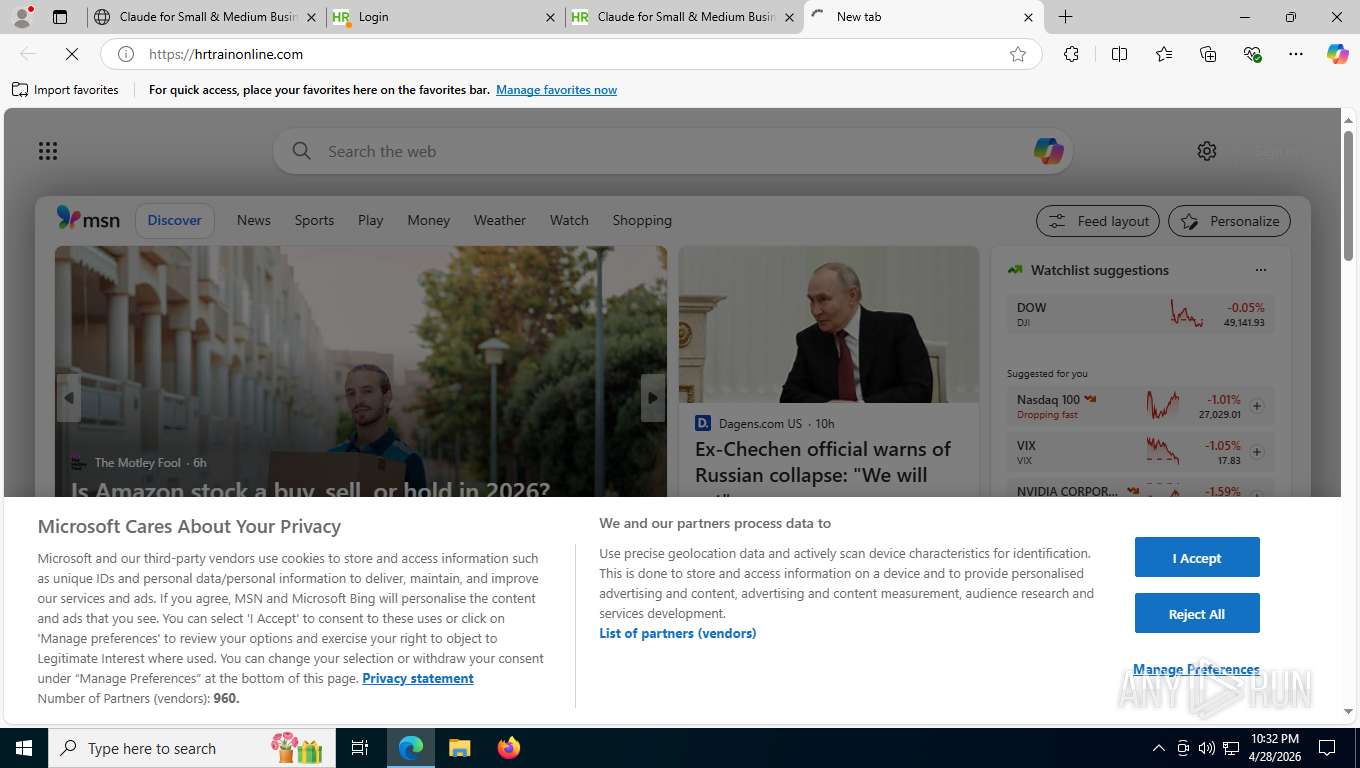Click the Feed layout button
This screenshot has width=1360, height=768.
point(1098,221)
